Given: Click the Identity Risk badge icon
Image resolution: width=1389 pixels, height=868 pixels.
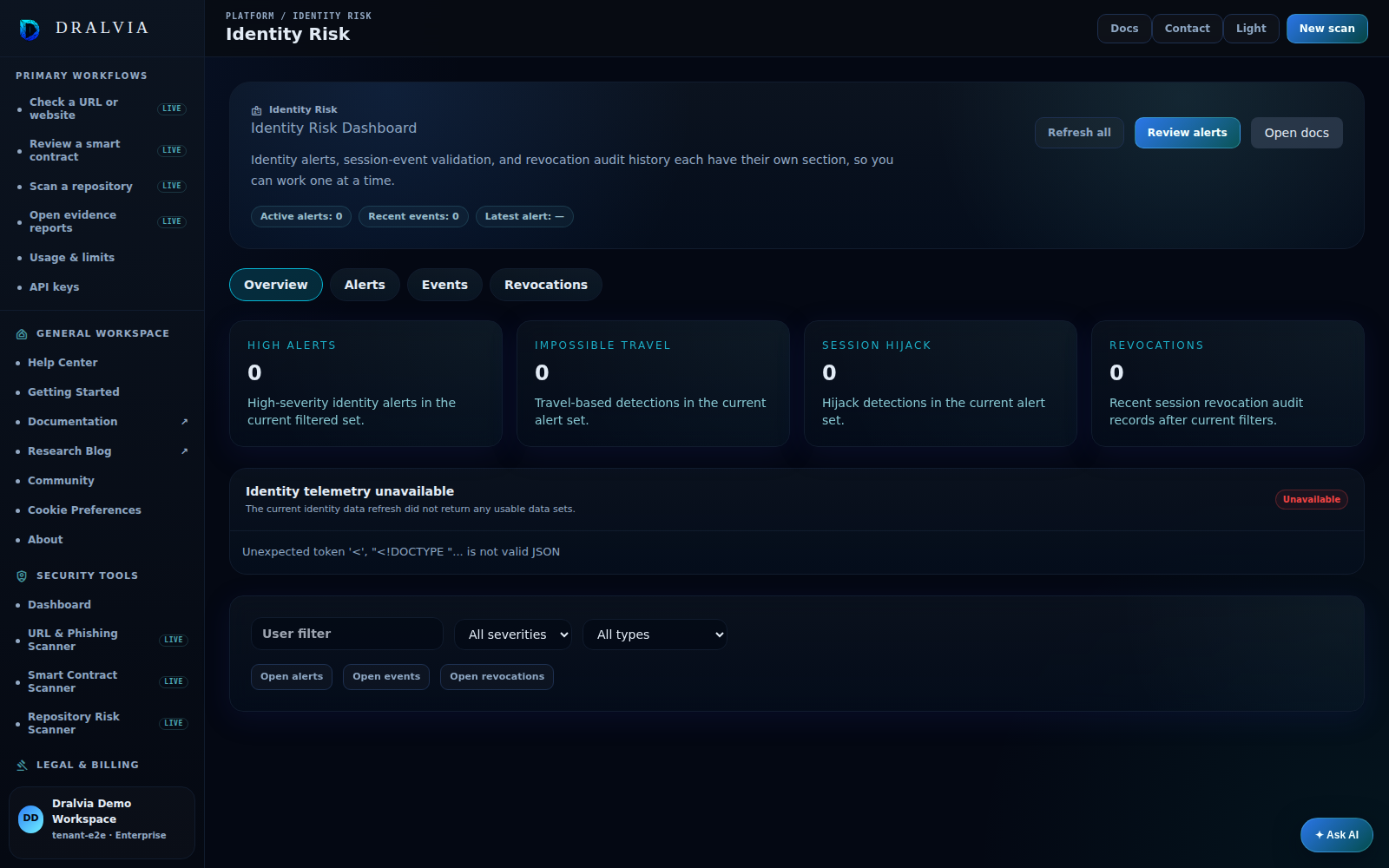Looking at the screenshot, I should click(256, 110).
